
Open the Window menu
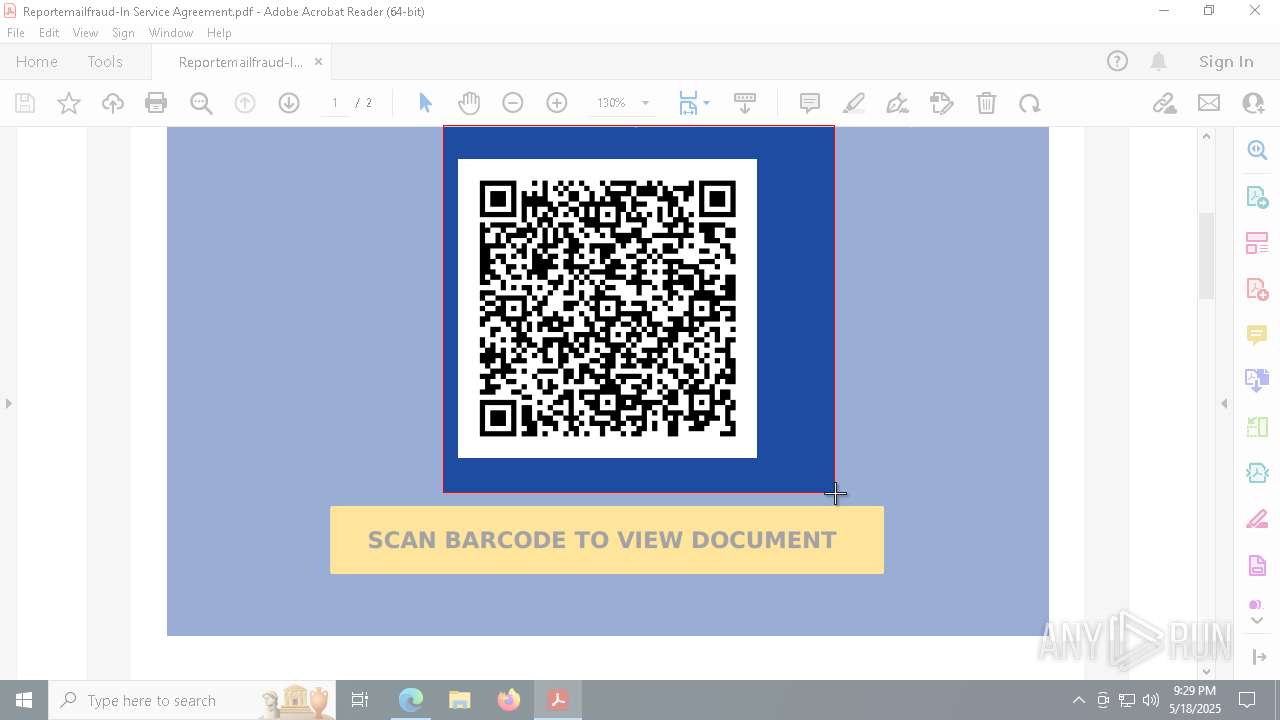pyautogui.click(x=171, y=33)
